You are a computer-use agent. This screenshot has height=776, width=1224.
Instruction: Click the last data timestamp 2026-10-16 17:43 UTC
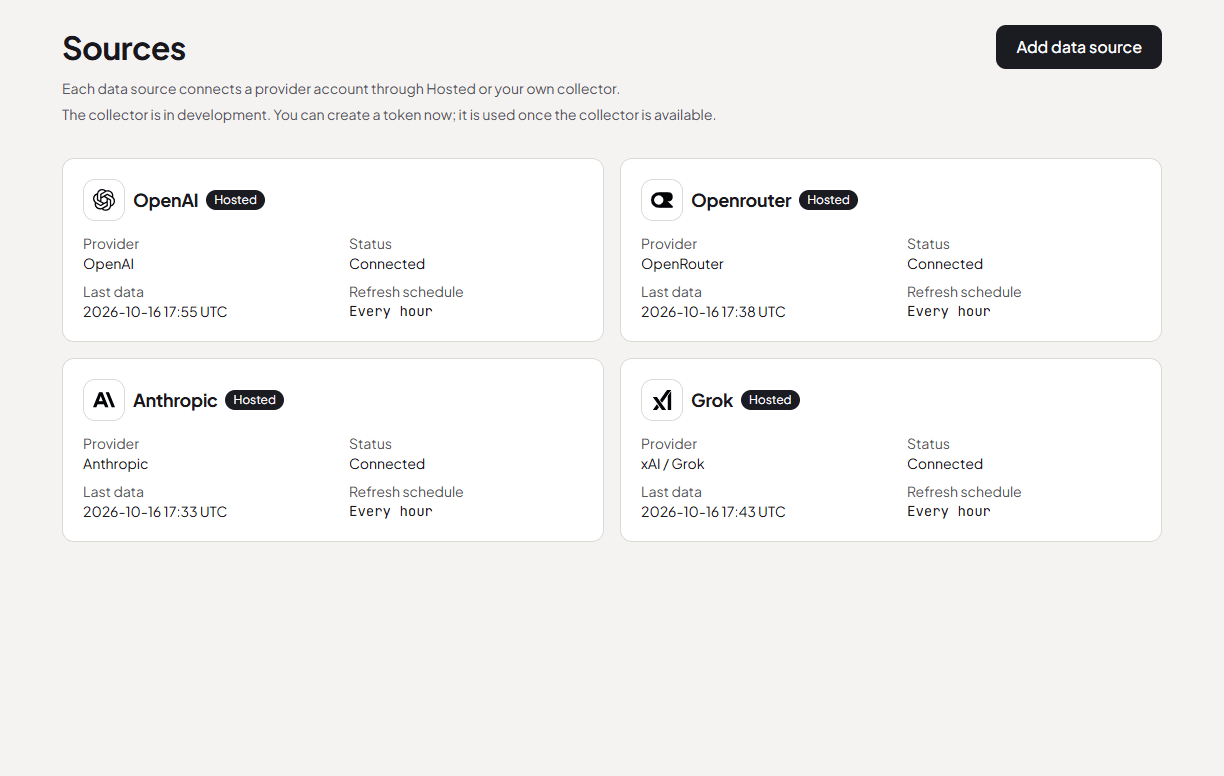tap(713, 512)
